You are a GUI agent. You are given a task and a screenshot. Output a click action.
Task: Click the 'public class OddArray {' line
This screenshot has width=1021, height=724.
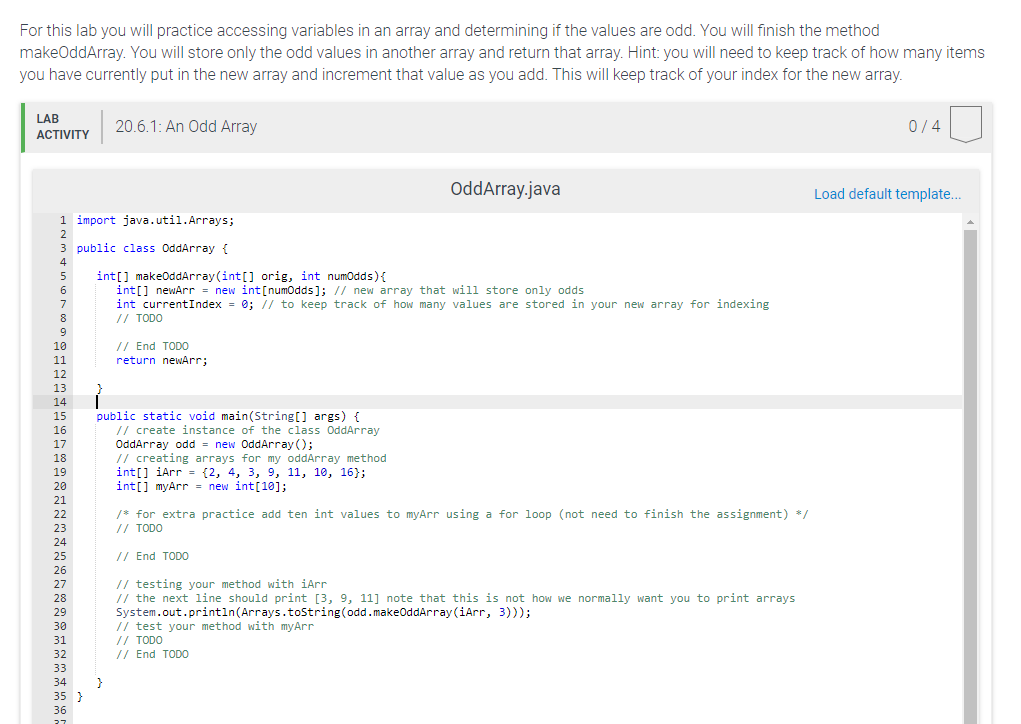click(152, 248)
